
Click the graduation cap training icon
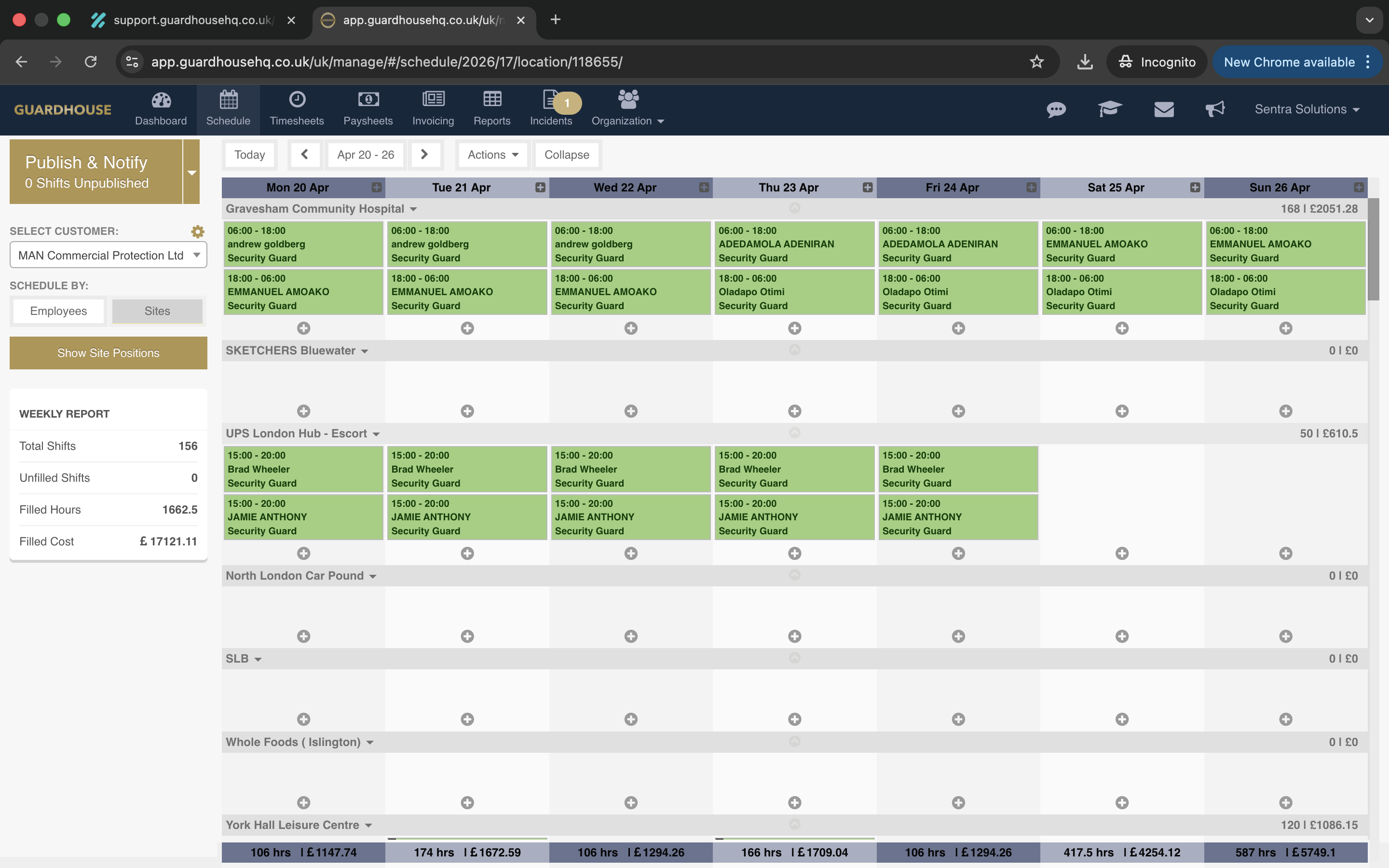(x=1110, y=109)
